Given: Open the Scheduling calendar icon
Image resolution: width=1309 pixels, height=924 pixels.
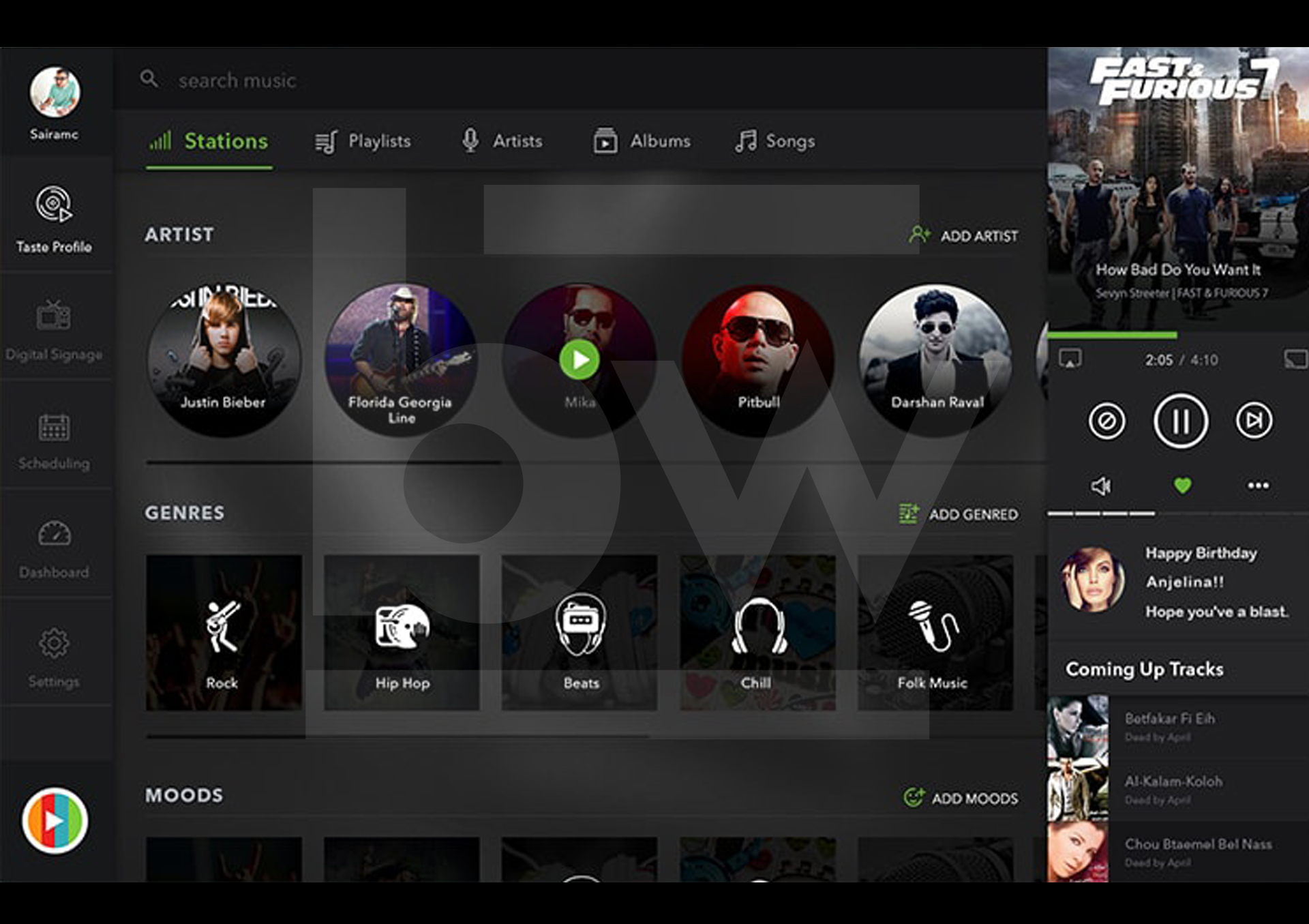Looking at the screenshot, I should [54, 428].
